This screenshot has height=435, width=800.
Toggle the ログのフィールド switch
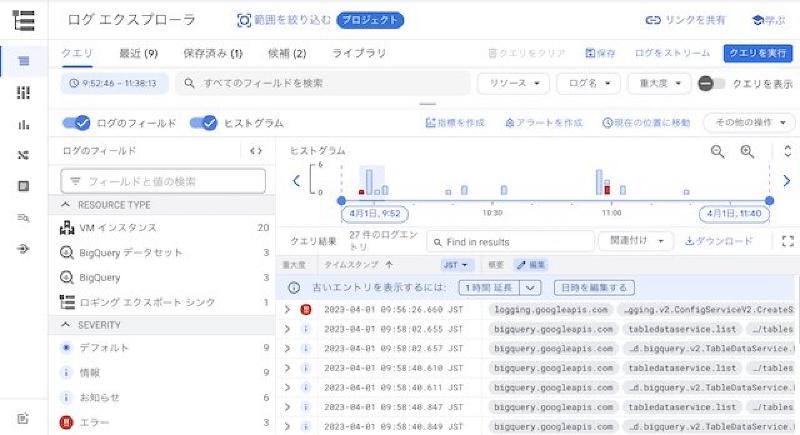click(76, 123)
